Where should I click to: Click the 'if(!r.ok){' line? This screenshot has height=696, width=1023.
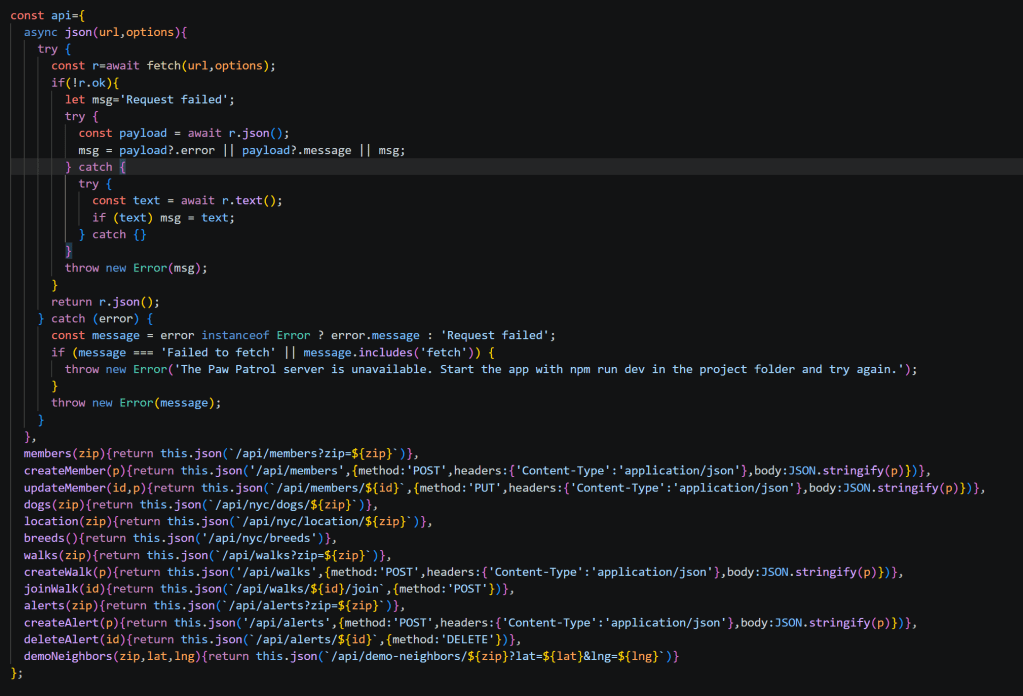(x=85, y=82)
